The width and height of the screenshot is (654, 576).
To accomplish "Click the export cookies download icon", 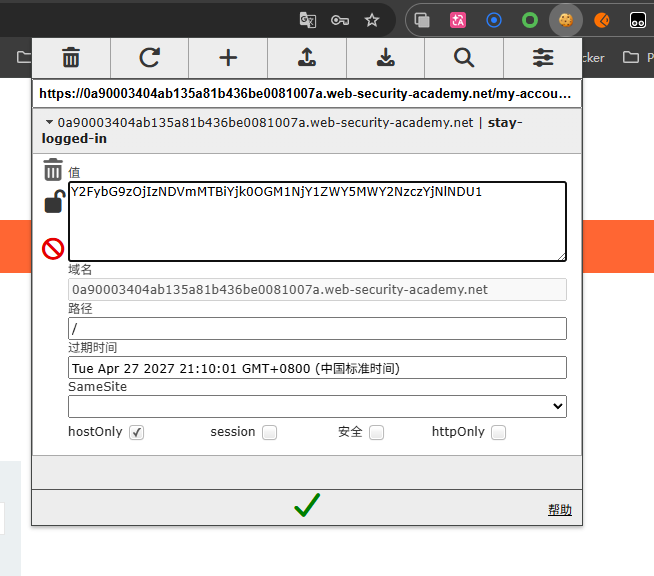I will tap(386, 58).
